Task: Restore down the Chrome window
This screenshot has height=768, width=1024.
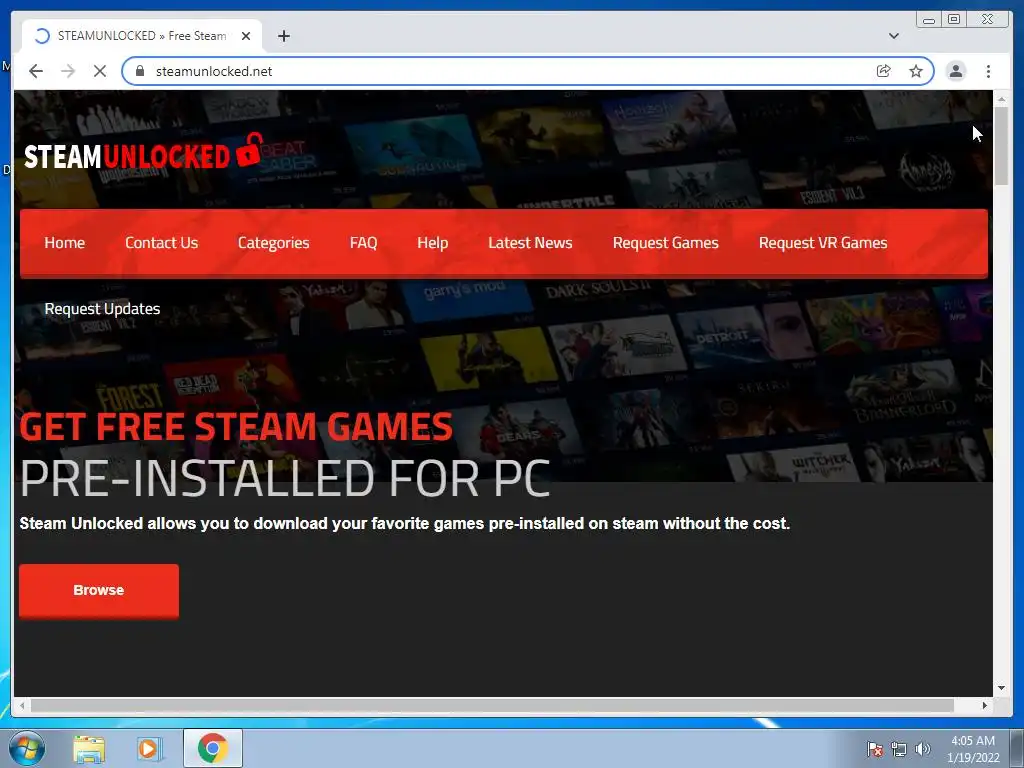Action: pyautogui.click(x=954, y=20)
